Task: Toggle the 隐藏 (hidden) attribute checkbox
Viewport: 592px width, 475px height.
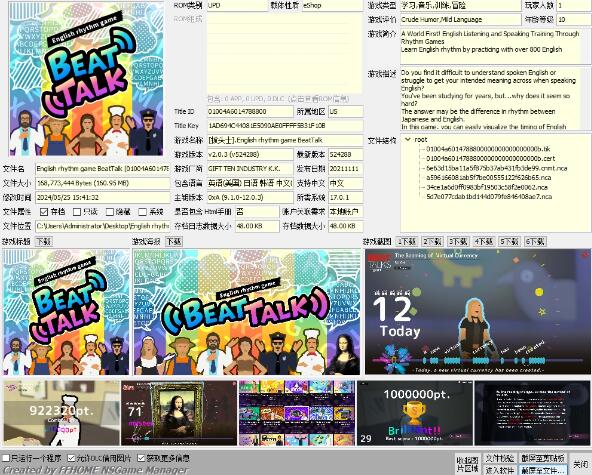Action: coord(110,212)
